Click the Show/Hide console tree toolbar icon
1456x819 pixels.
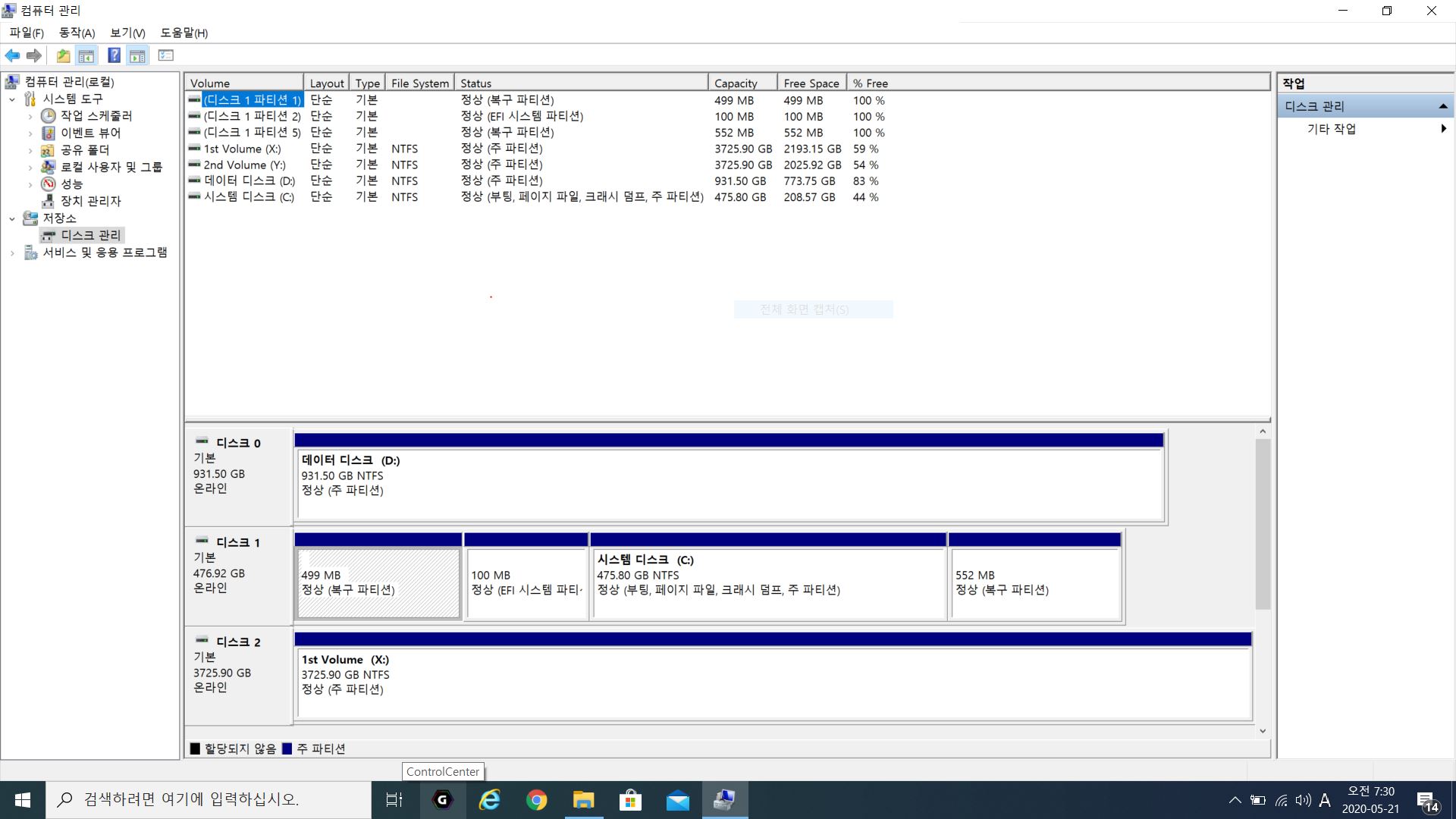click(86, 55)
